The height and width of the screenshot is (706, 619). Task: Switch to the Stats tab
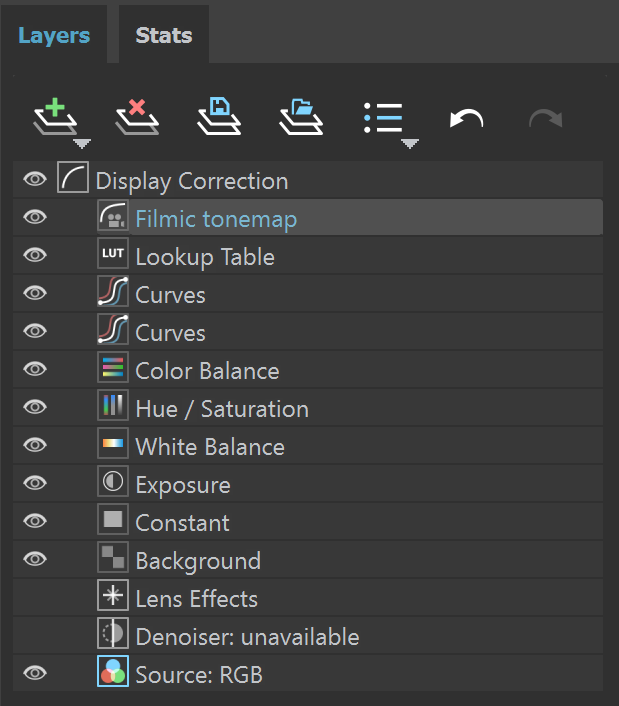164,35
